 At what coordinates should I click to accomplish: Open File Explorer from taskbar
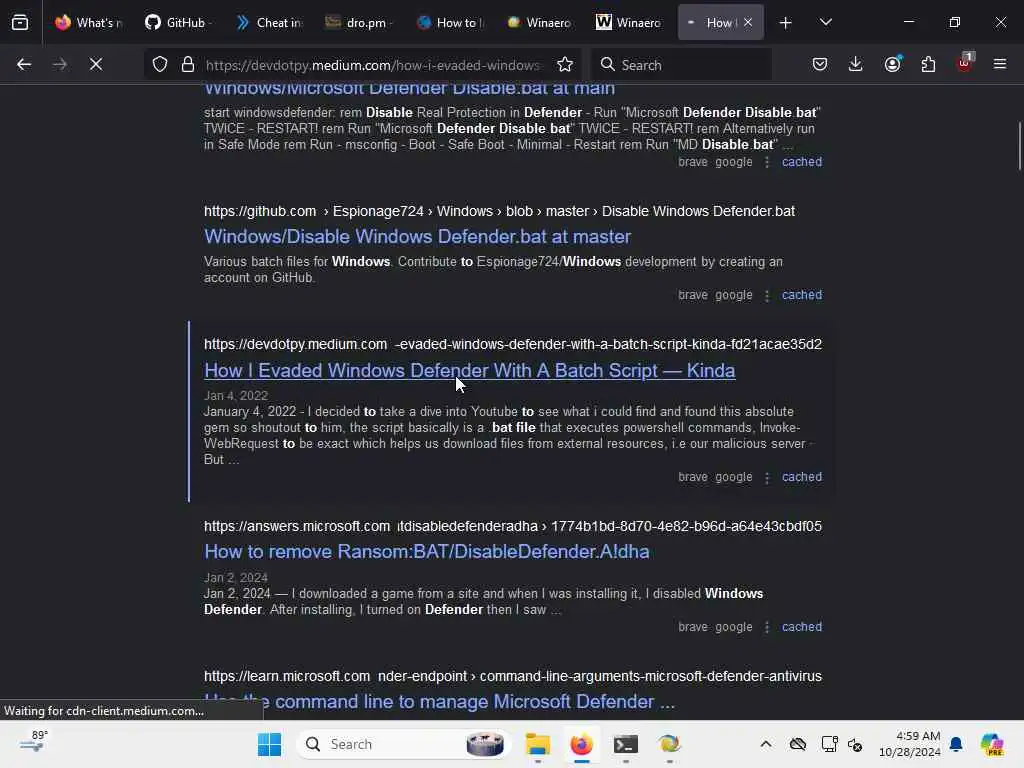(537, 744)
